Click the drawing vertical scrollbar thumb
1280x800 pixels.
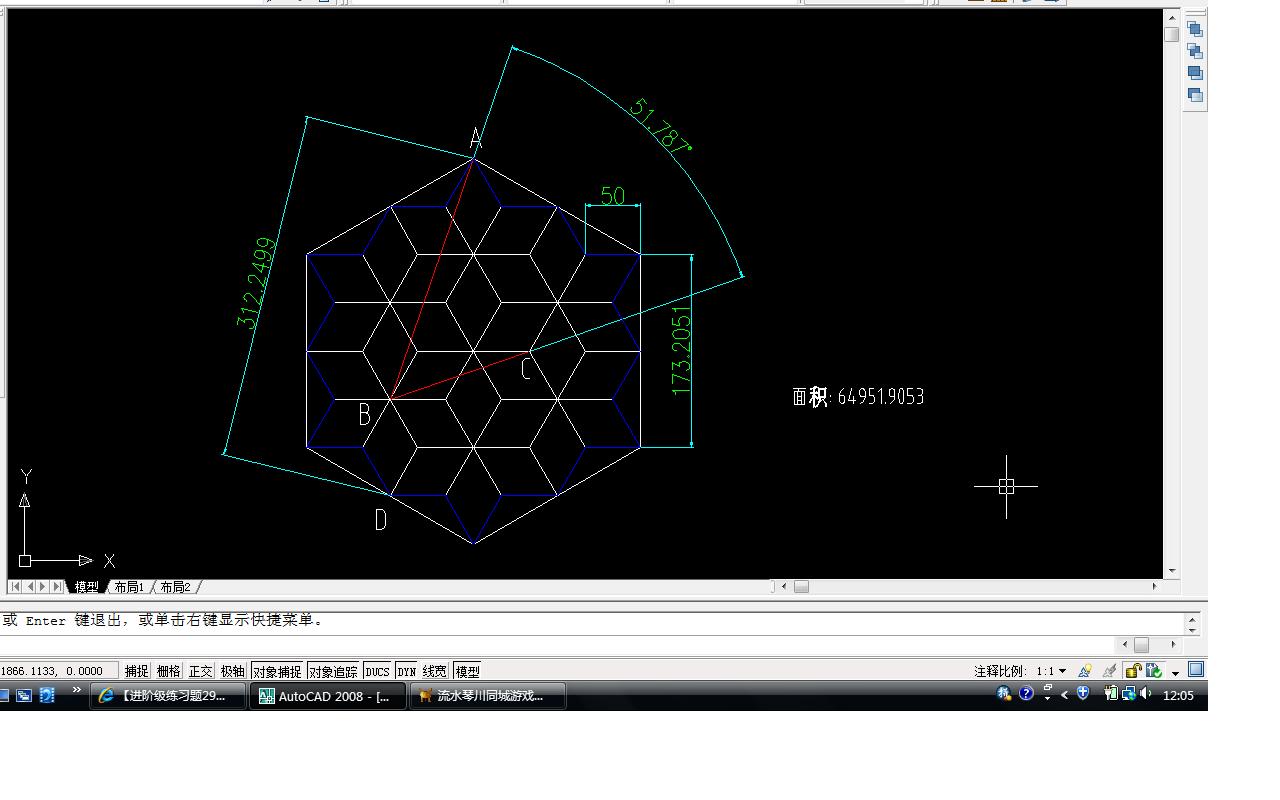(1173, 34)
